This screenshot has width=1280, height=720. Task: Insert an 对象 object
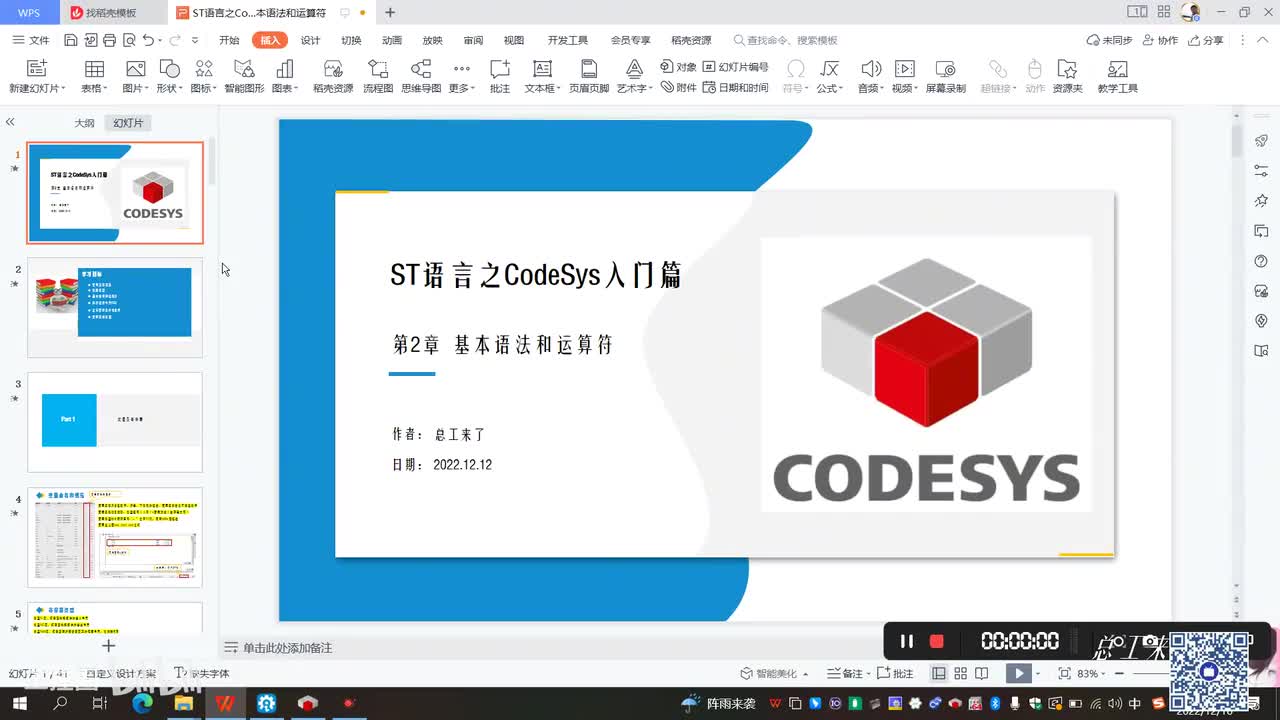(679, 67)
